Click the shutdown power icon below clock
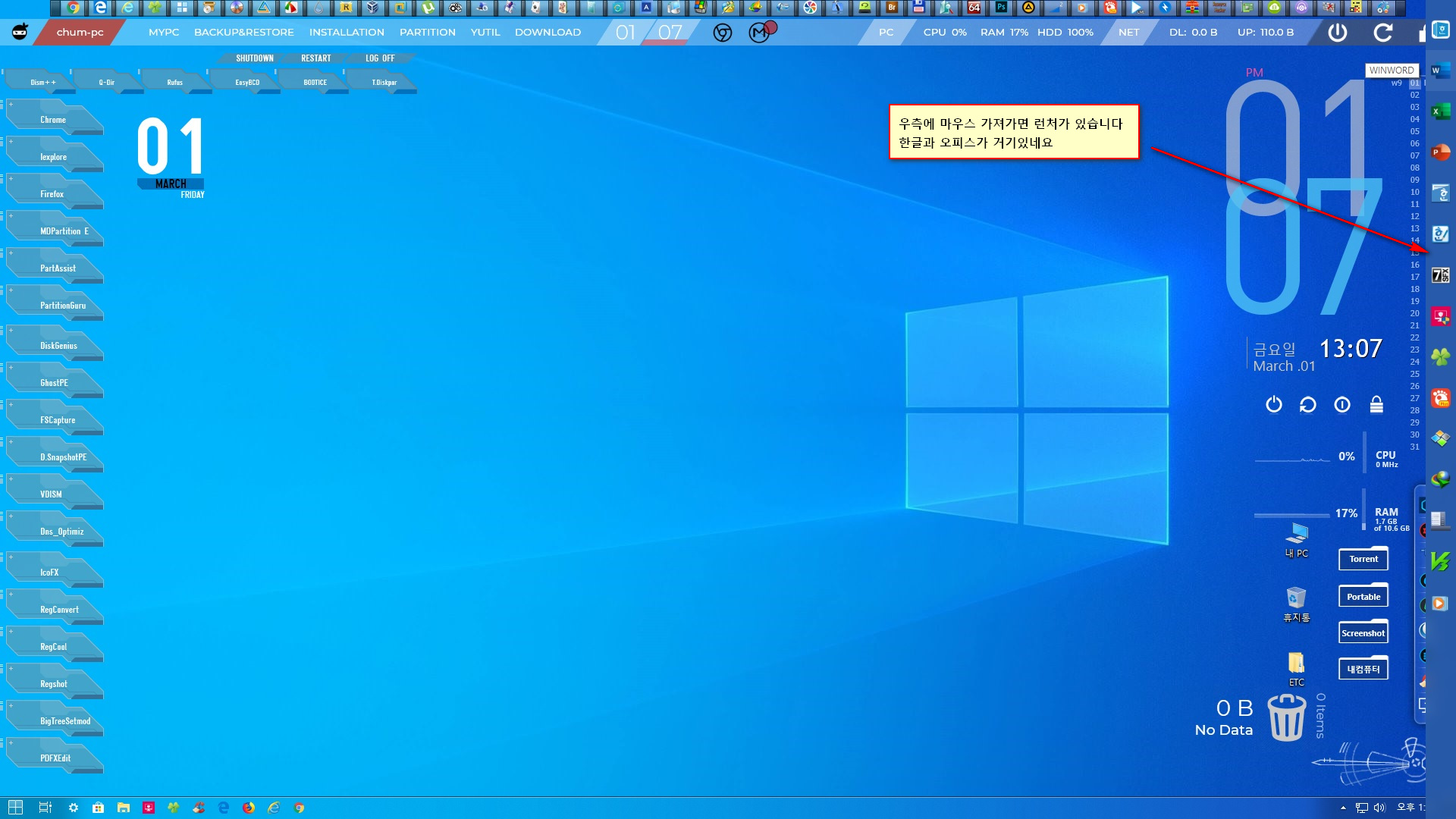Viewport: 1456px width, 819px height. pyautogui.click(x=1274, y=405)
